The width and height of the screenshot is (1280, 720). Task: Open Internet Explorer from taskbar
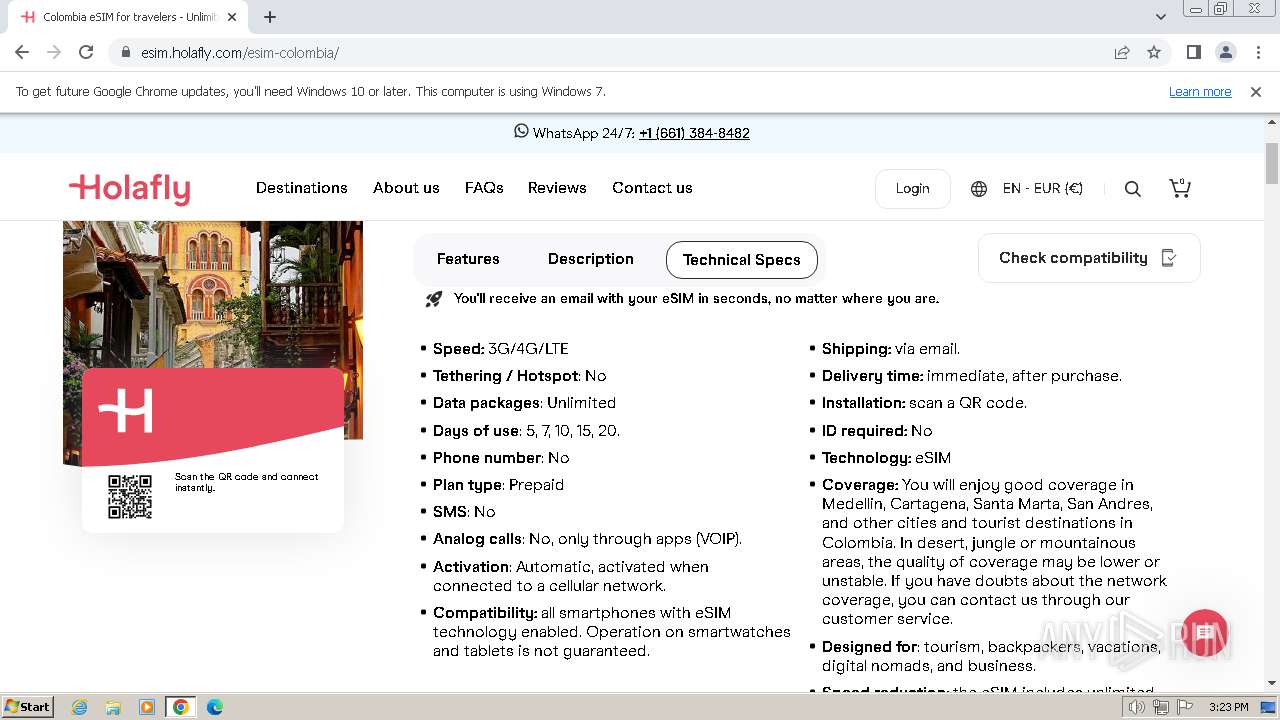[79, 707]
